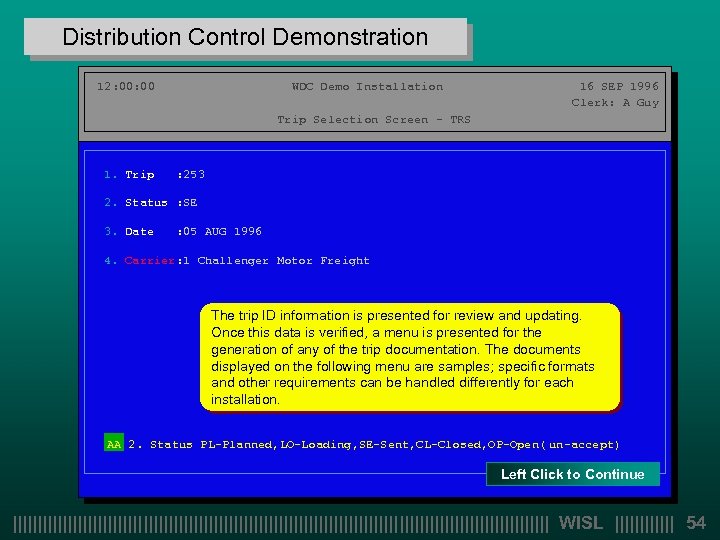This screenshot has width=720, height=540.
Task: Click the Distribution Control Demonstration title
Action: pos(245,37)
